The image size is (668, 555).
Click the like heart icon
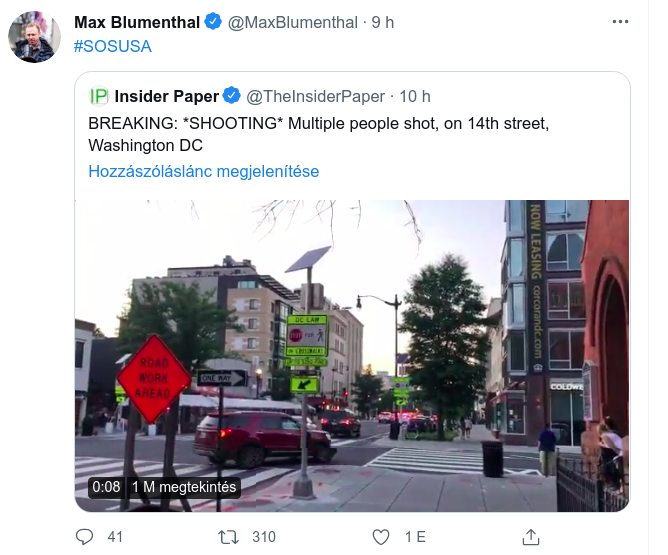(380, 537)
